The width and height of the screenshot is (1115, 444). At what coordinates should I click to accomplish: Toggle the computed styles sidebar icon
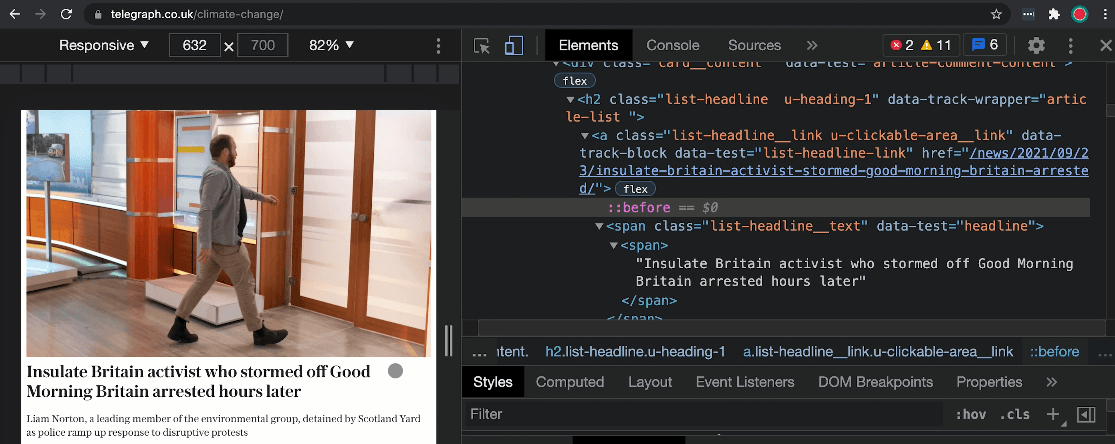pyautogui.click(x=1085, y=414)
